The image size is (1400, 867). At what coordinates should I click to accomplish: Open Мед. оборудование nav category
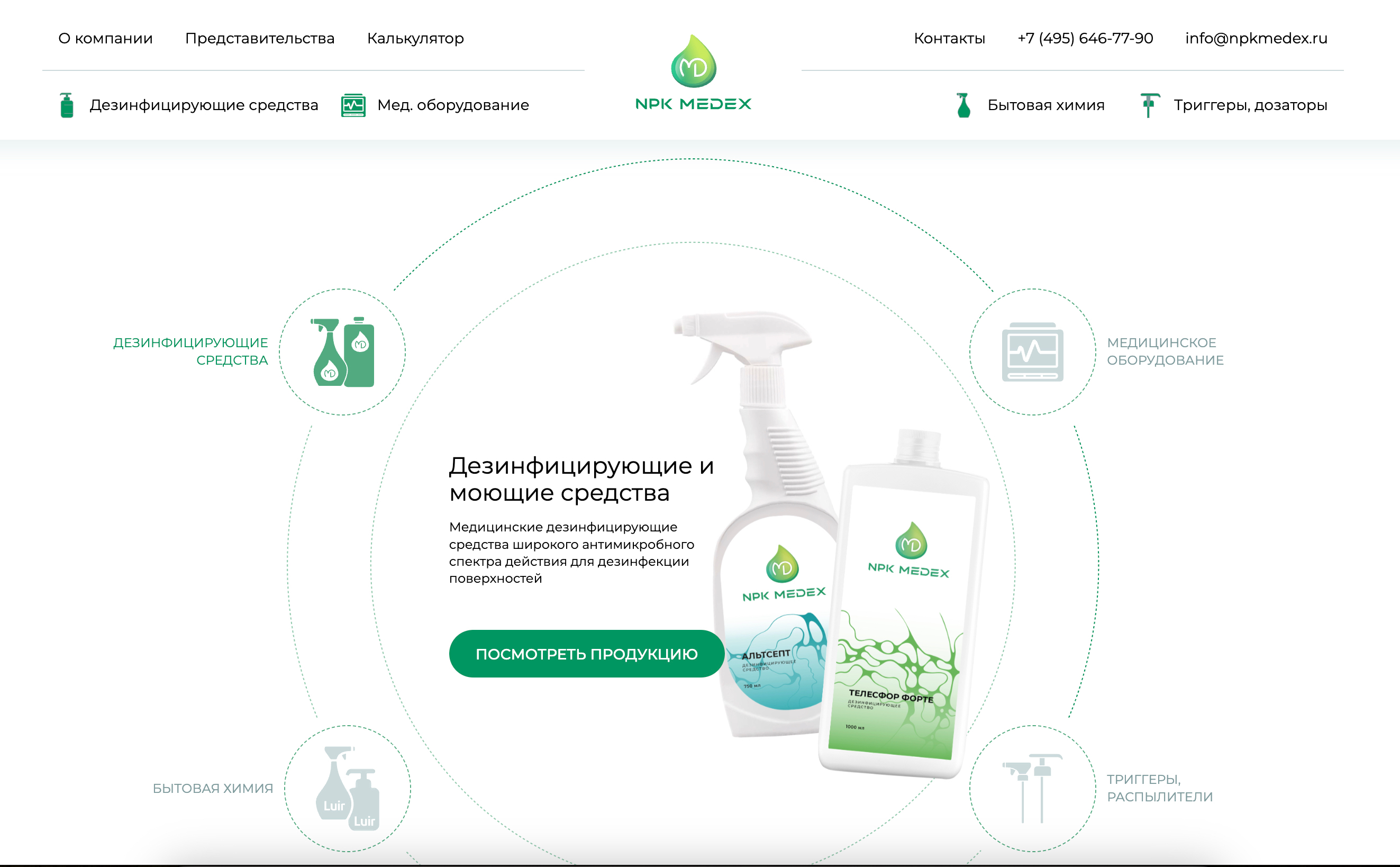coord(453,105)
